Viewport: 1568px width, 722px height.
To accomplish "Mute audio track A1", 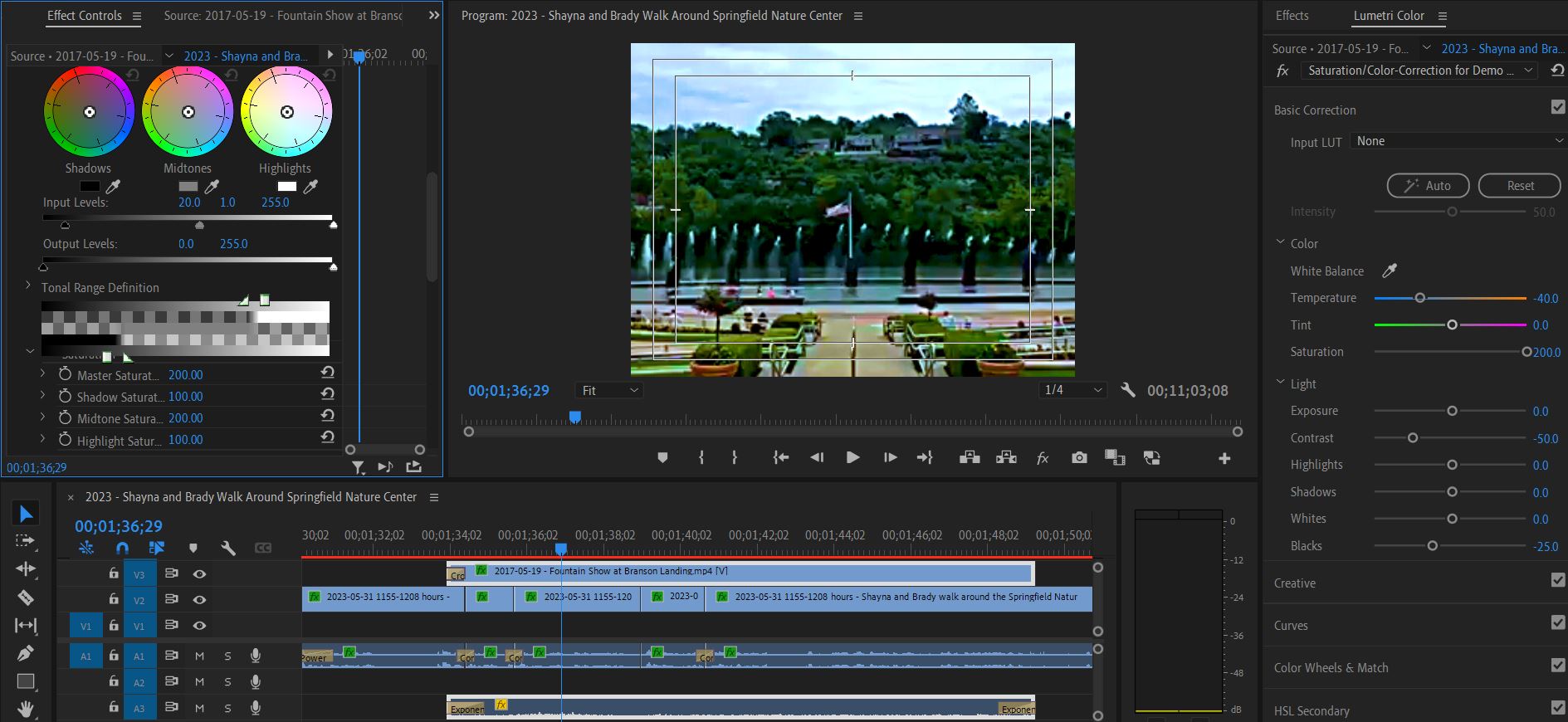I will pyautogui.click(x=199, y=656).
